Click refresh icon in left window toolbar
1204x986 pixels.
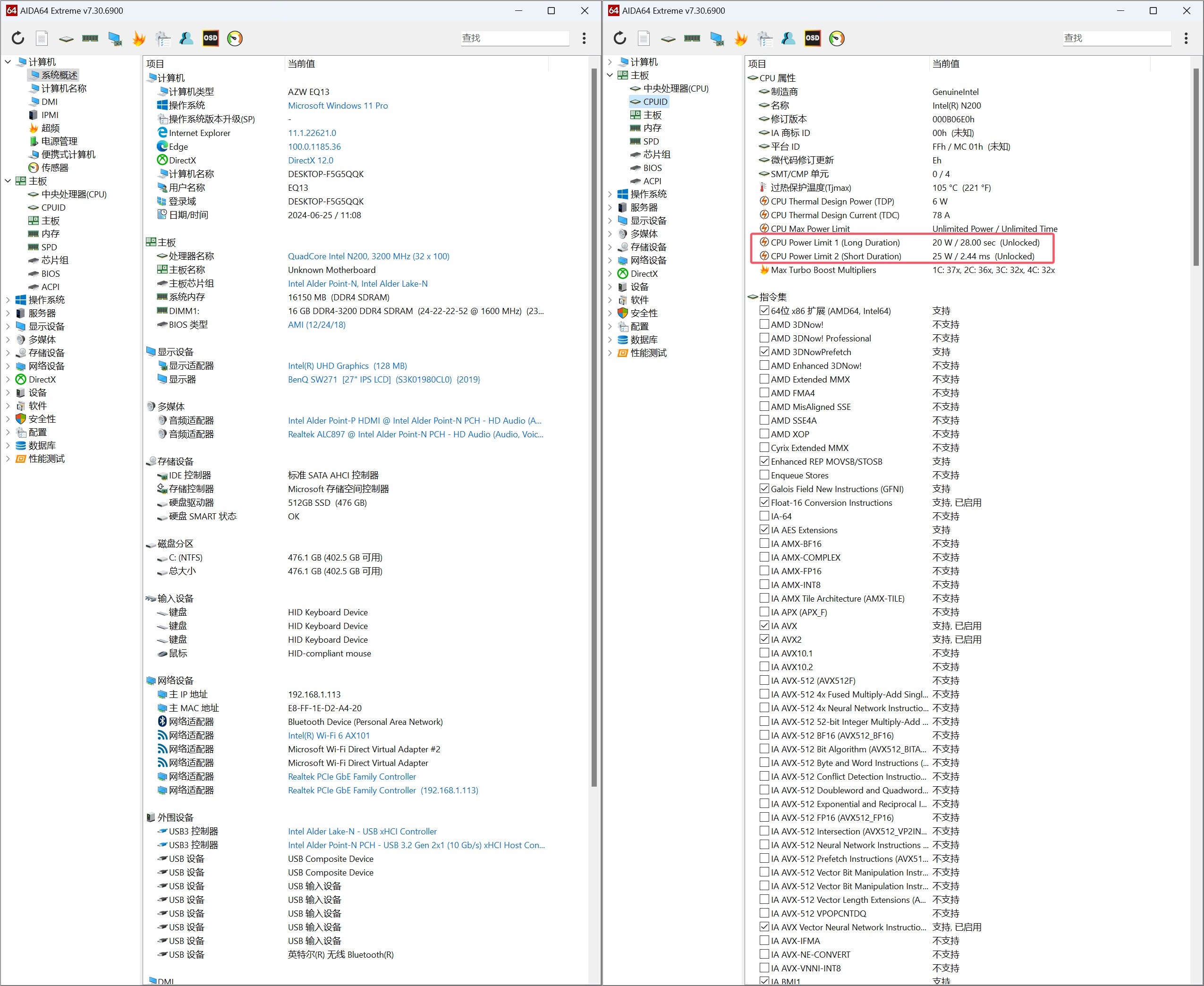click(18, 38)
